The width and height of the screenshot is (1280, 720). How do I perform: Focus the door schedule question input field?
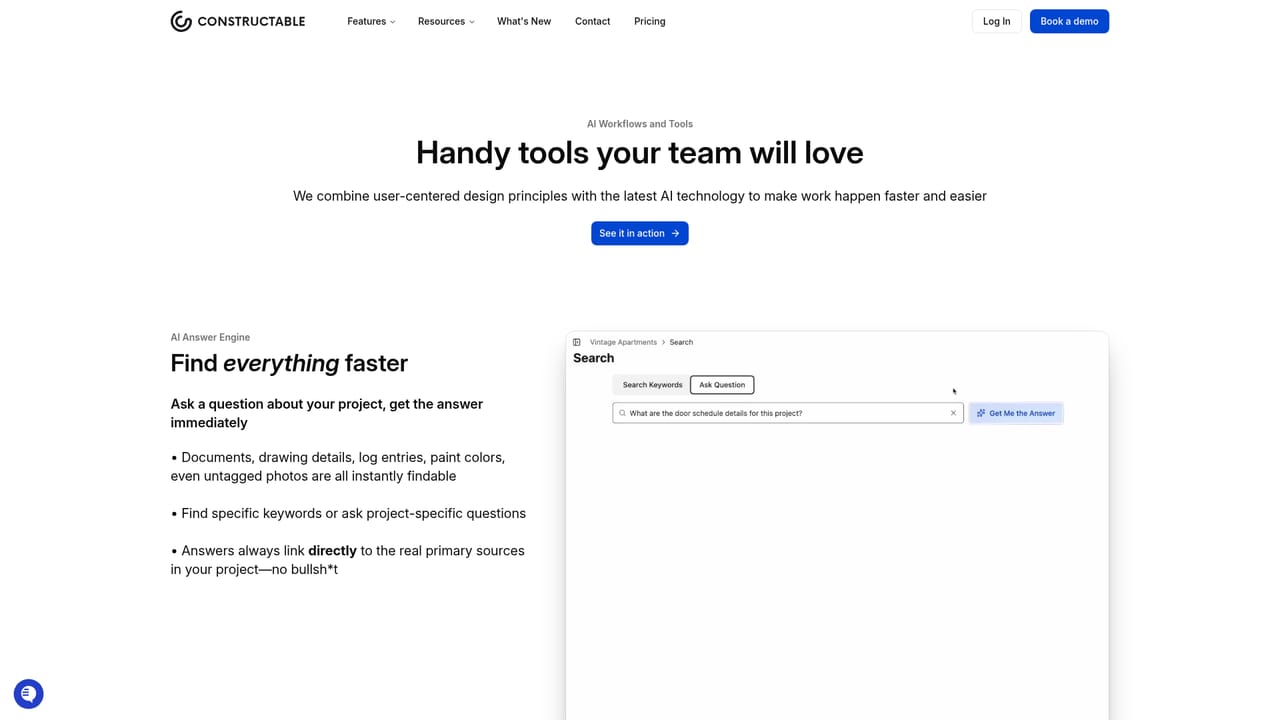pos(788,413)
